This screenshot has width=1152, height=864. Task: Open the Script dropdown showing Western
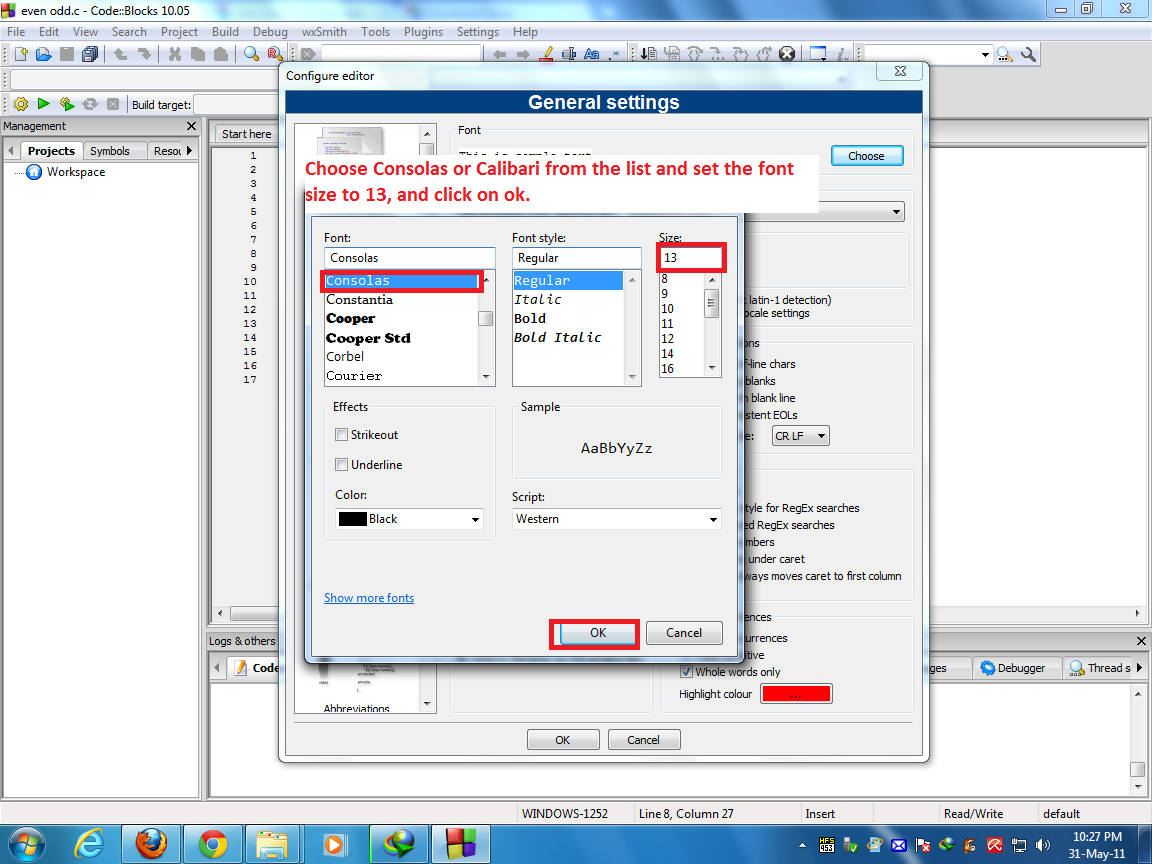[616, 519]
